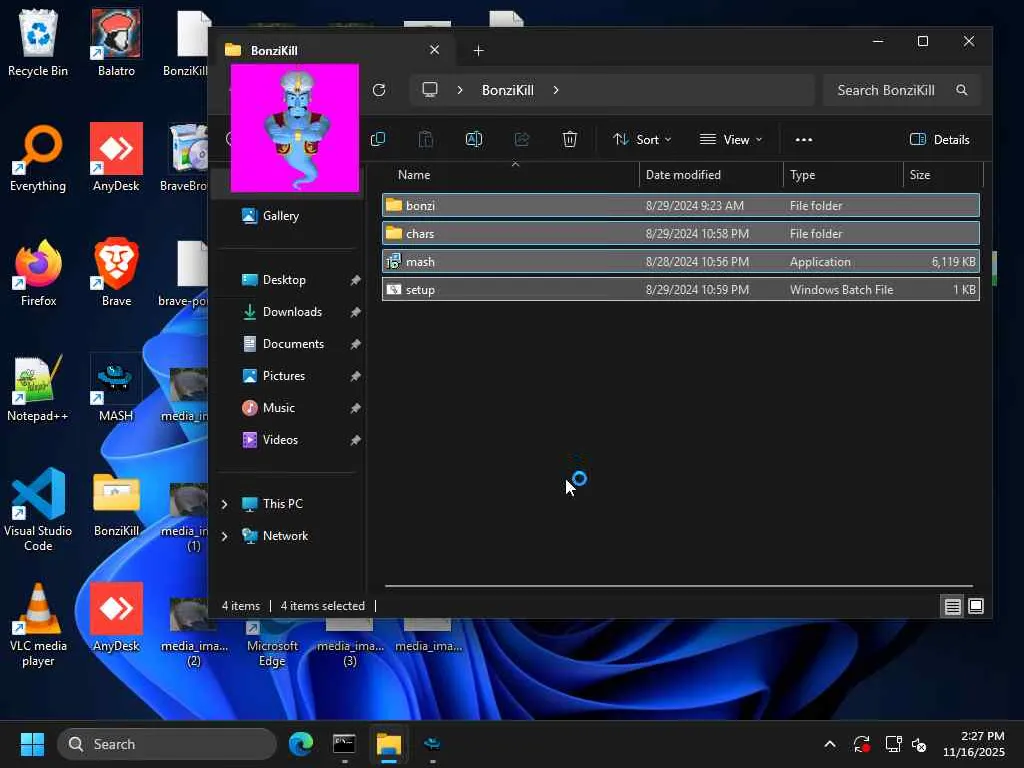Open the Windows Start menu
This screenshot has height=768, width=1024.
32,744
